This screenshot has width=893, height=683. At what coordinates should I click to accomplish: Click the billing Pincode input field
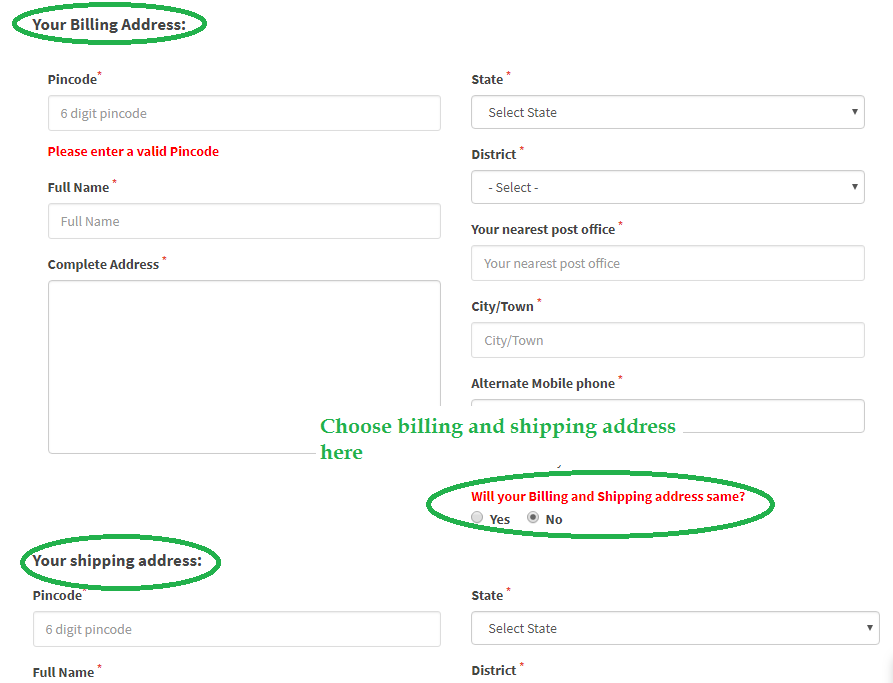pyautogui.click(x=244, y=113)
